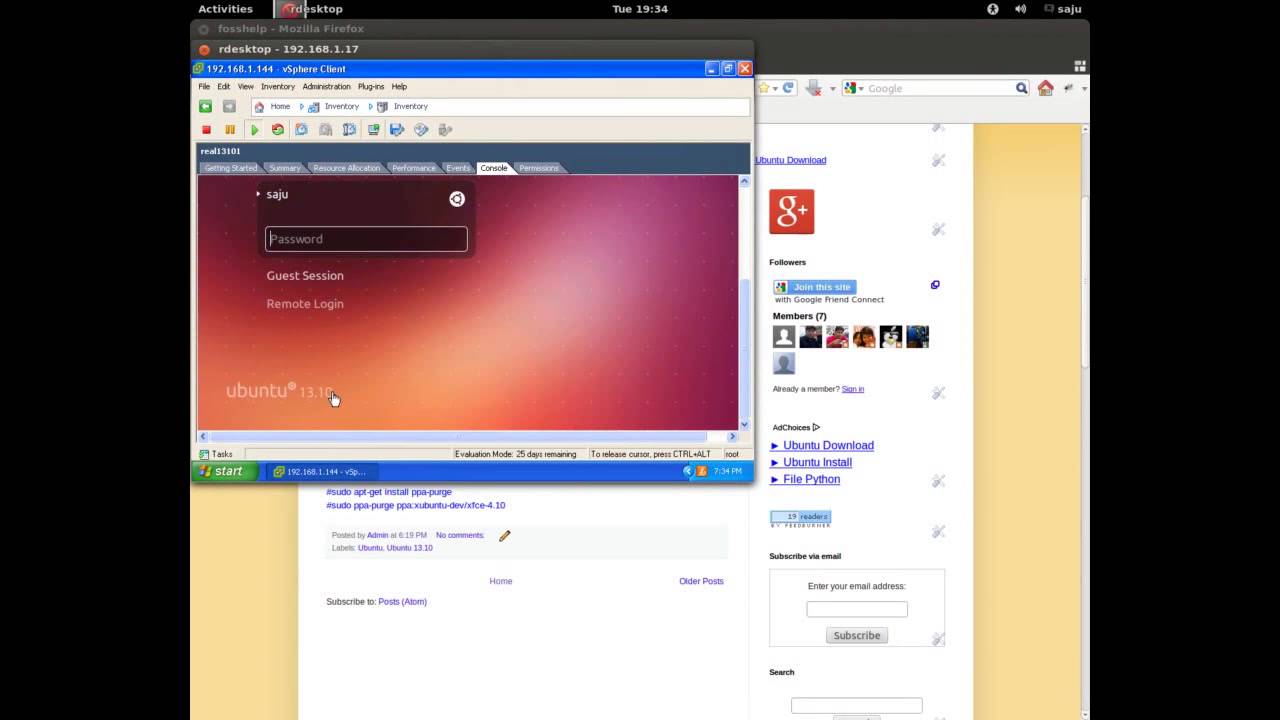Open the Inventory menu in vSphere Client
This screenshot has height=720, width=1280.
point(278,87)
